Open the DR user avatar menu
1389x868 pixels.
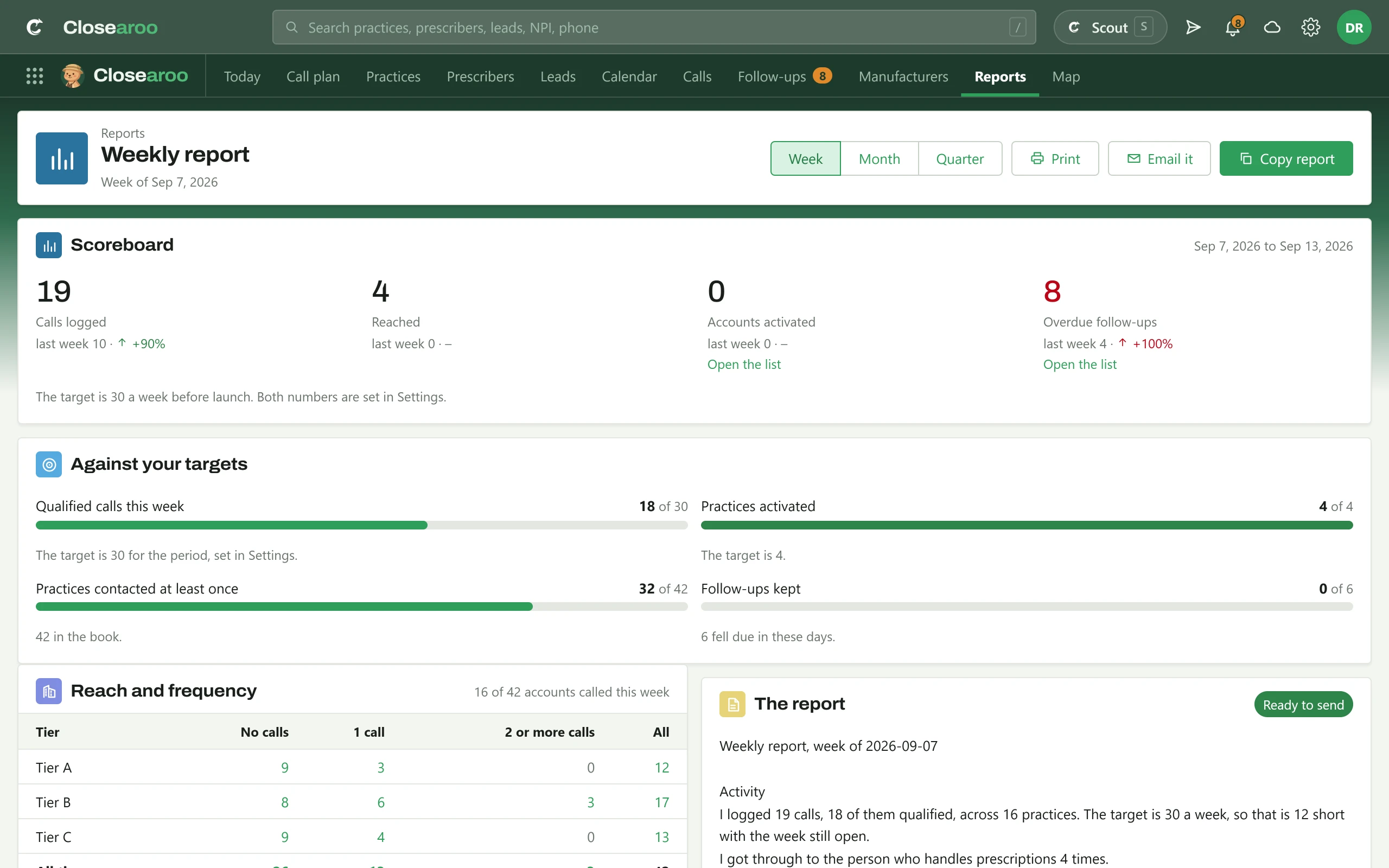tap(1353, 27)
